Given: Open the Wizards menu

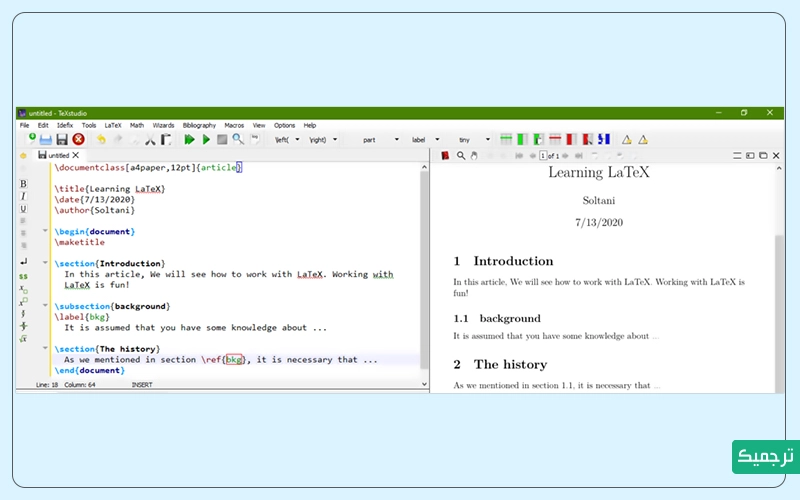Looking at the screenshot, I should (163, 125).
